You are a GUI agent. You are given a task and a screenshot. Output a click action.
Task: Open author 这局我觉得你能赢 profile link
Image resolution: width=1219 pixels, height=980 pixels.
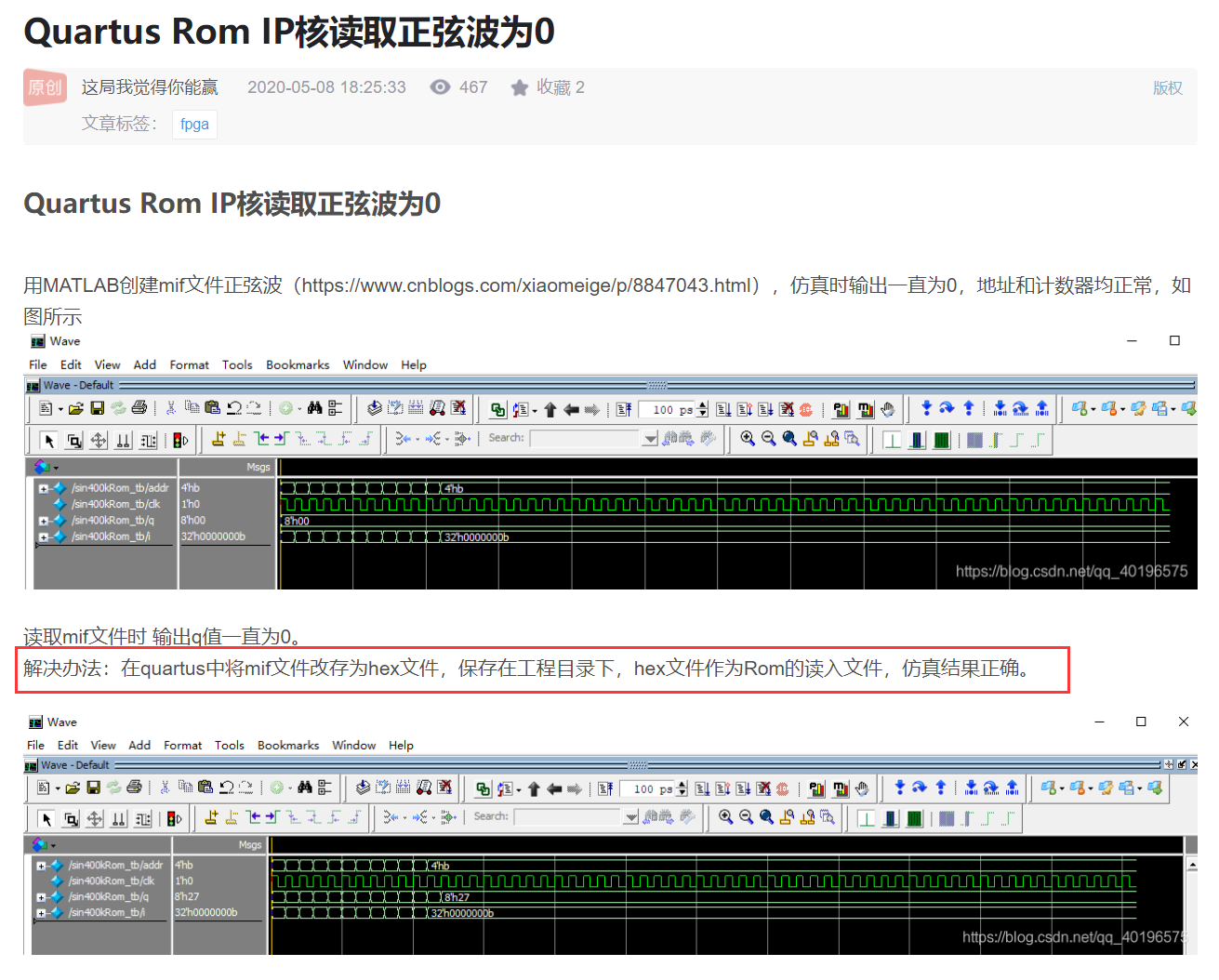tap(150, 87)
